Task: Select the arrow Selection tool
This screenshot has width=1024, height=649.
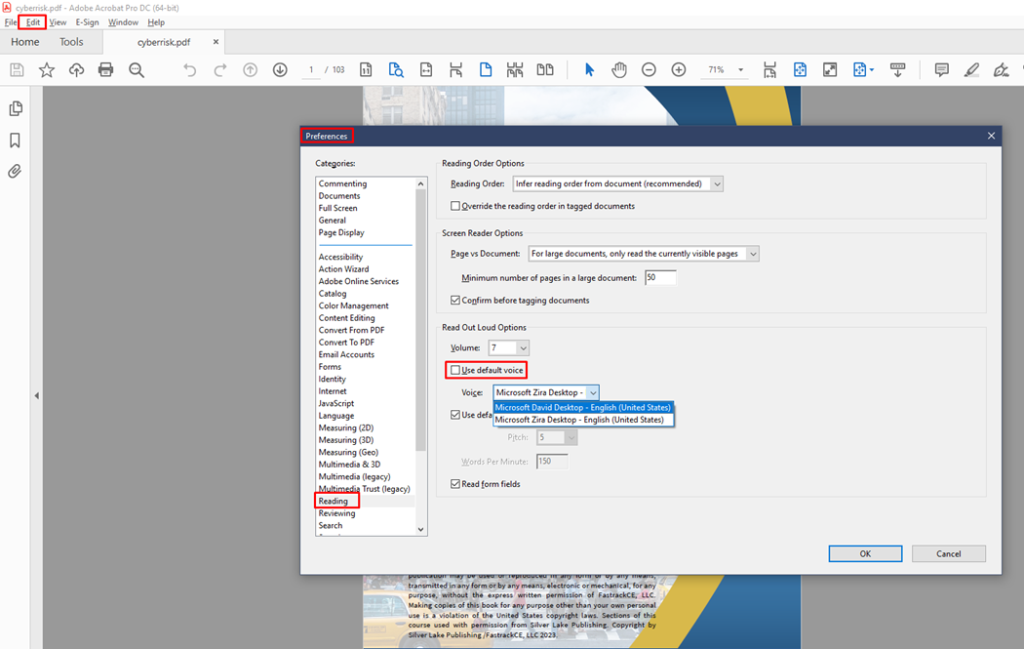Action: 589,70
